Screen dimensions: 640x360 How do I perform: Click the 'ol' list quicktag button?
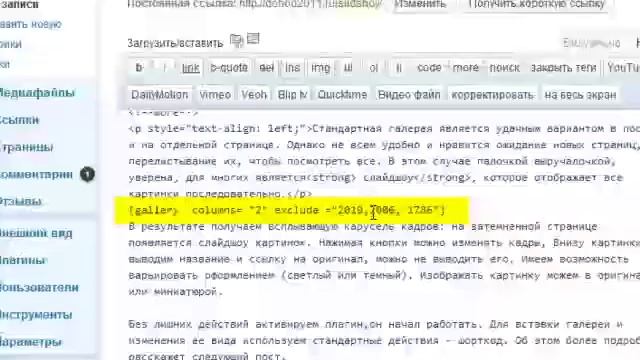373,68
